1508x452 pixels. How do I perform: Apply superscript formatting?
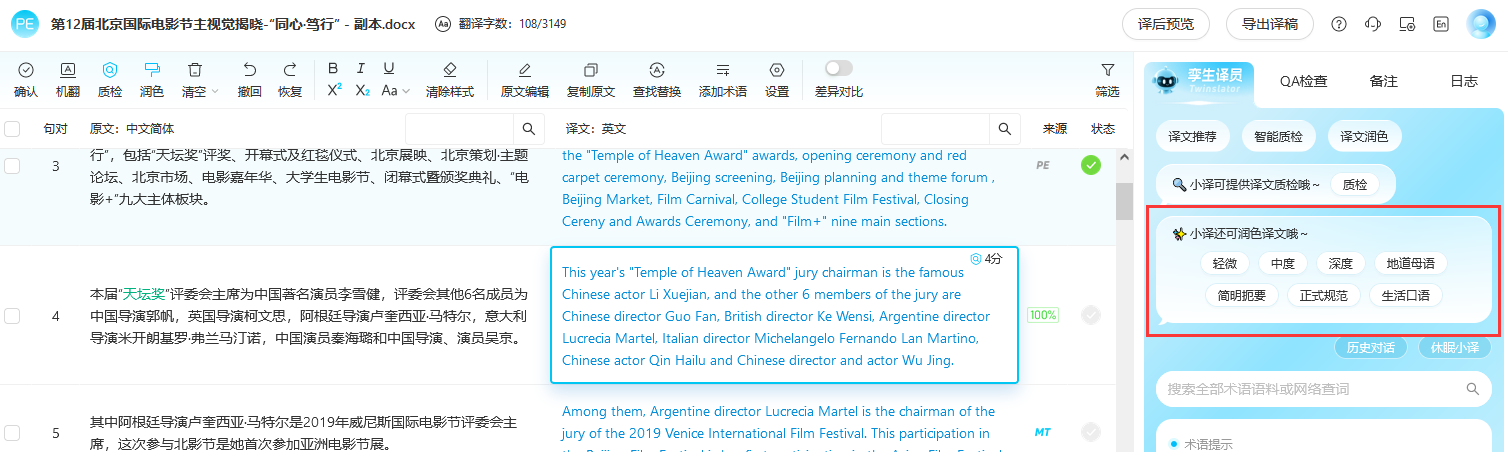pos(334,90)
